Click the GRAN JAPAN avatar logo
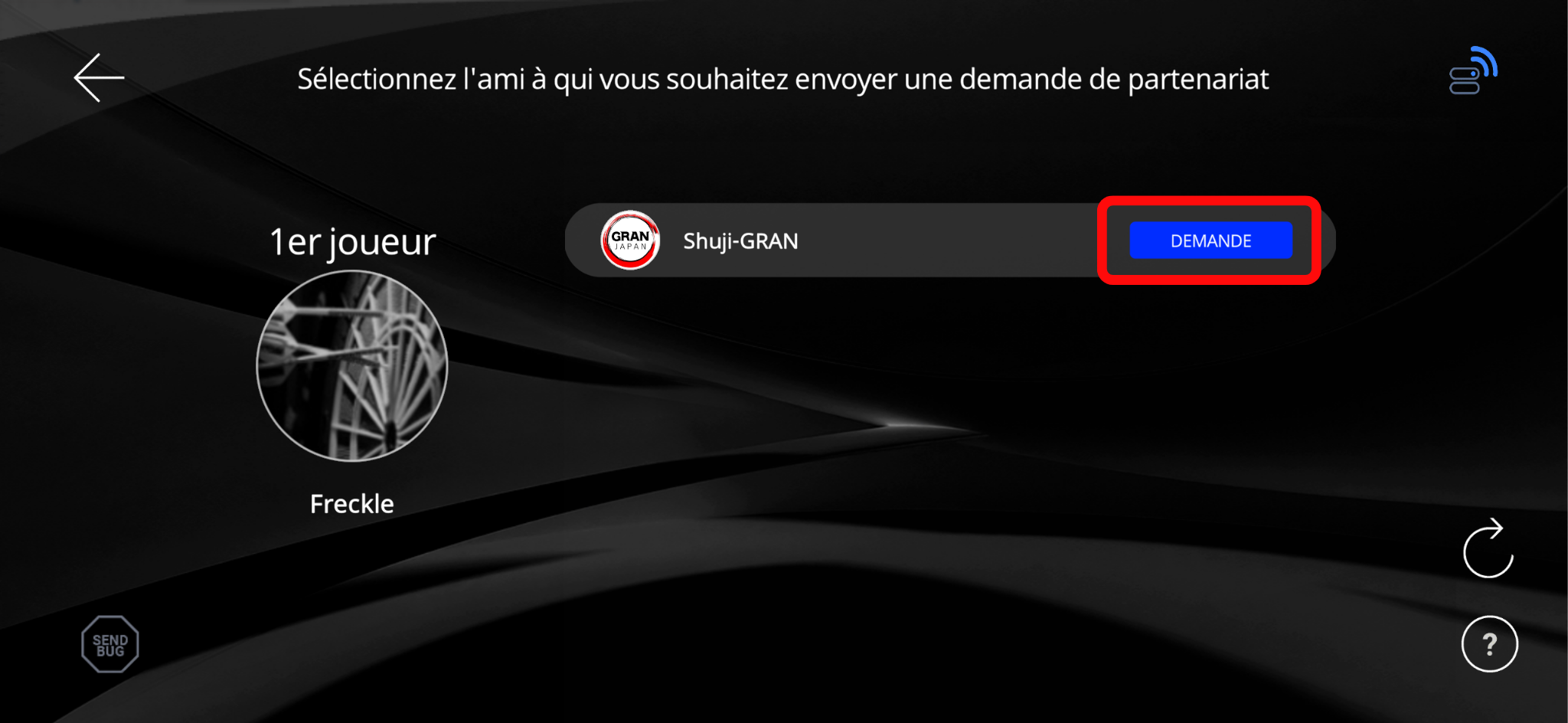1568x723 pixels. tap(630, 240)
